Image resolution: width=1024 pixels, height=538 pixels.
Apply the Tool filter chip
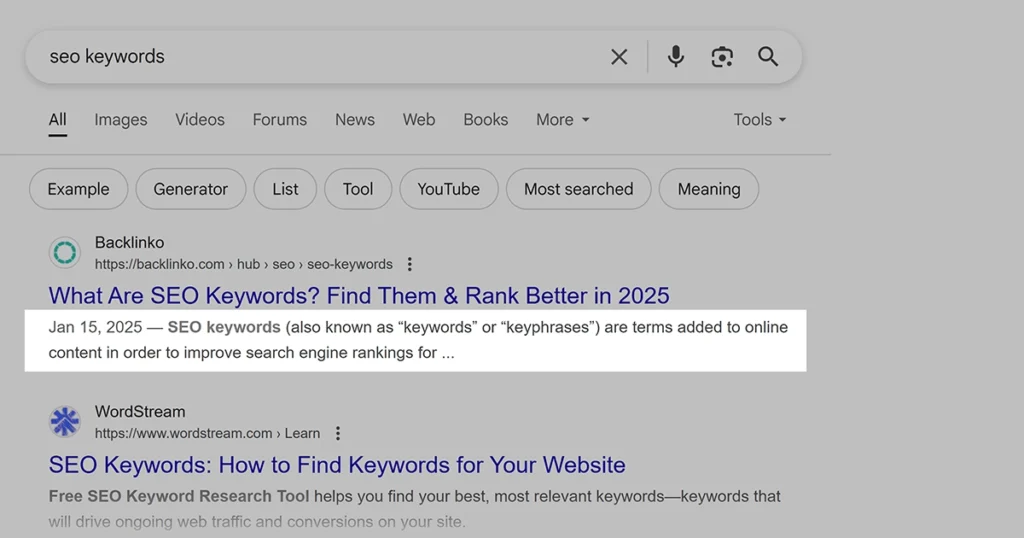358,189
